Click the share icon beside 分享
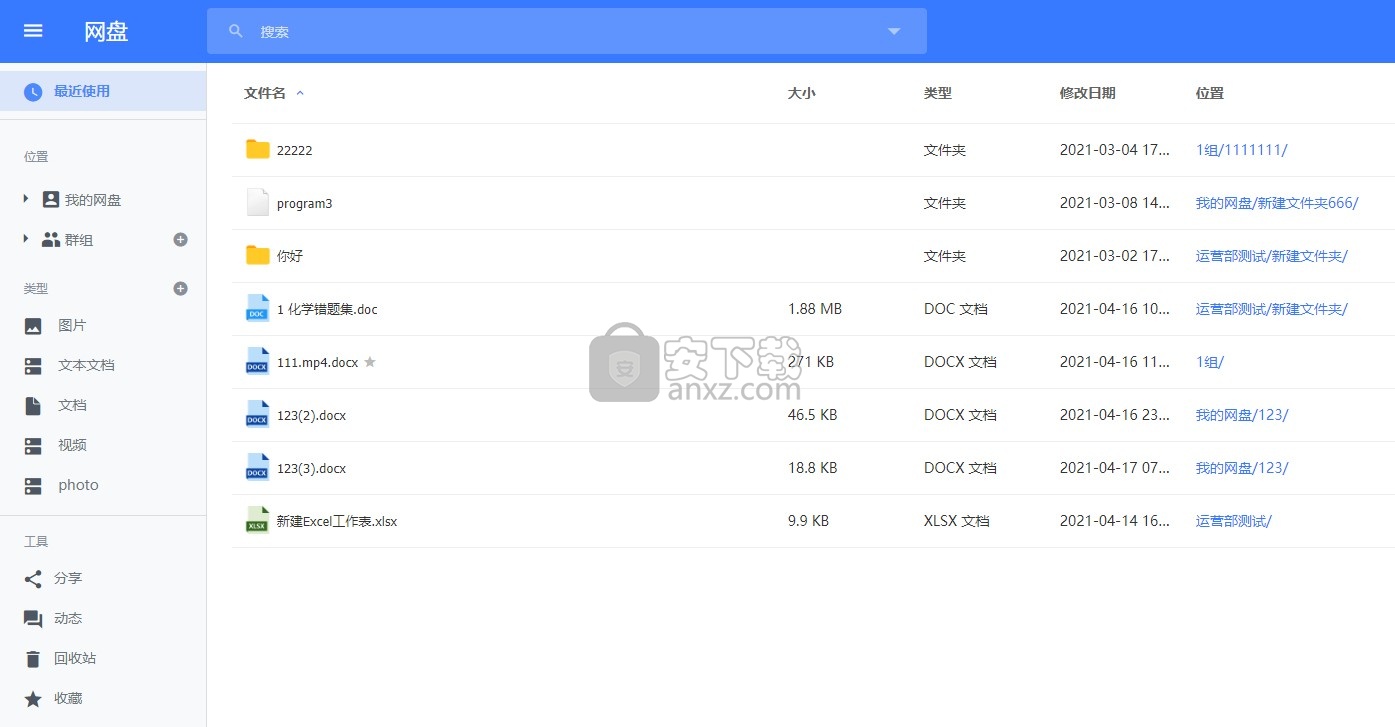 (x=33, y=578)
